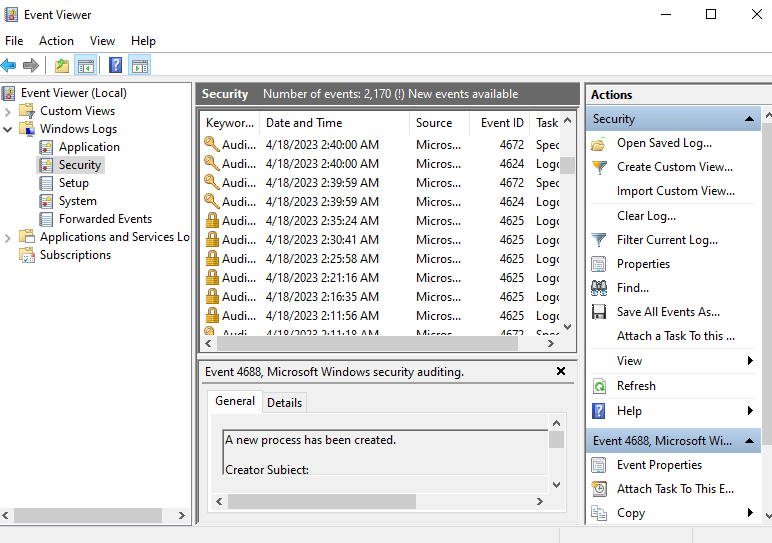Image resolution: width=772 pixels, height=543 pixels.
Task: Click Clear Log... in Actions pane
Action: pyautogui.click(x=646, y=216)
